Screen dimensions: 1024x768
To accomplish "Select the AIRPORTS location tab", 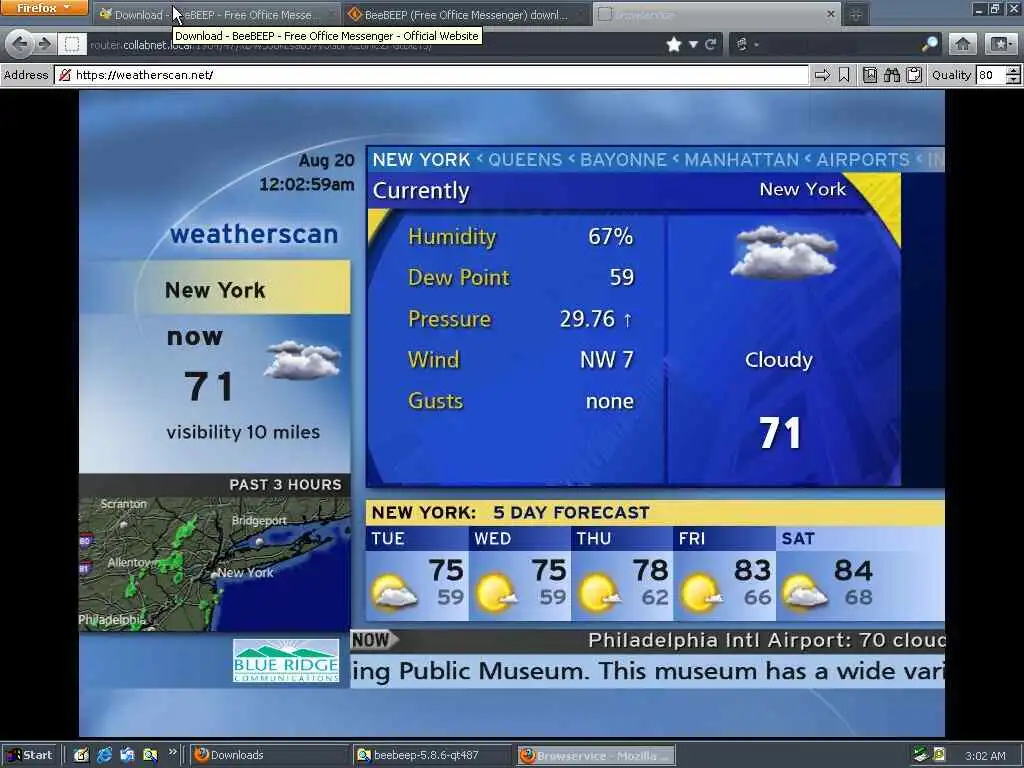I will click(863, 160).
